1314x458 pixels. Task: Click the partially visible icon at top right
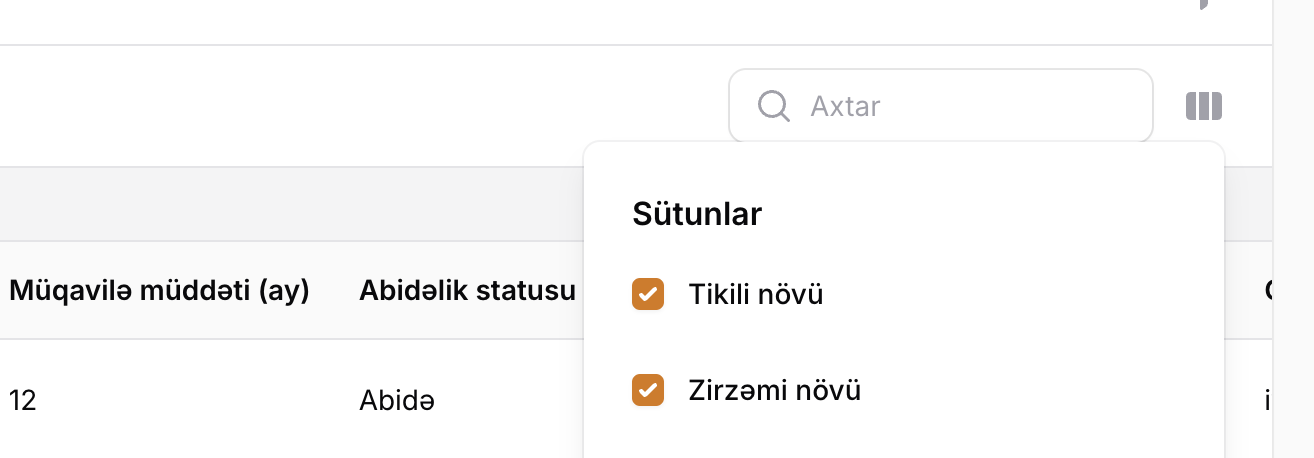tap(1203, 4)
